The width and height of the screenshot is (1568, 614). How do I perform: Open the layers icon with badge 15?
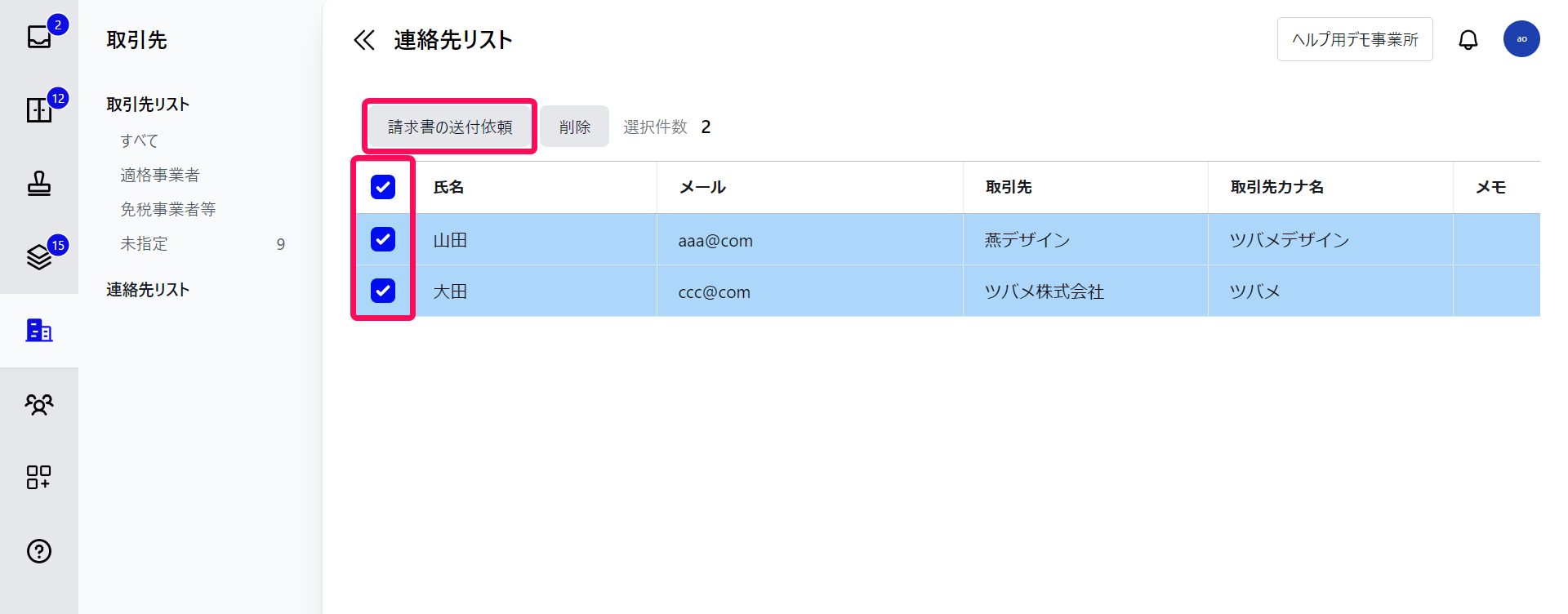tap(39, 256)
